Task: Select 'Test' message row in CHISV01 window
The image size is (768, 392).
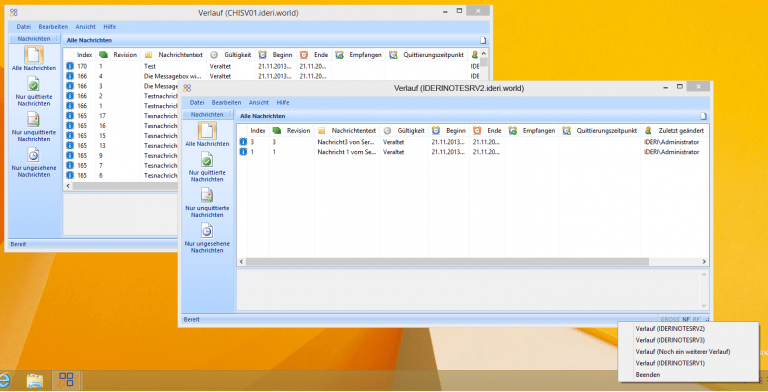Action: 272,66
